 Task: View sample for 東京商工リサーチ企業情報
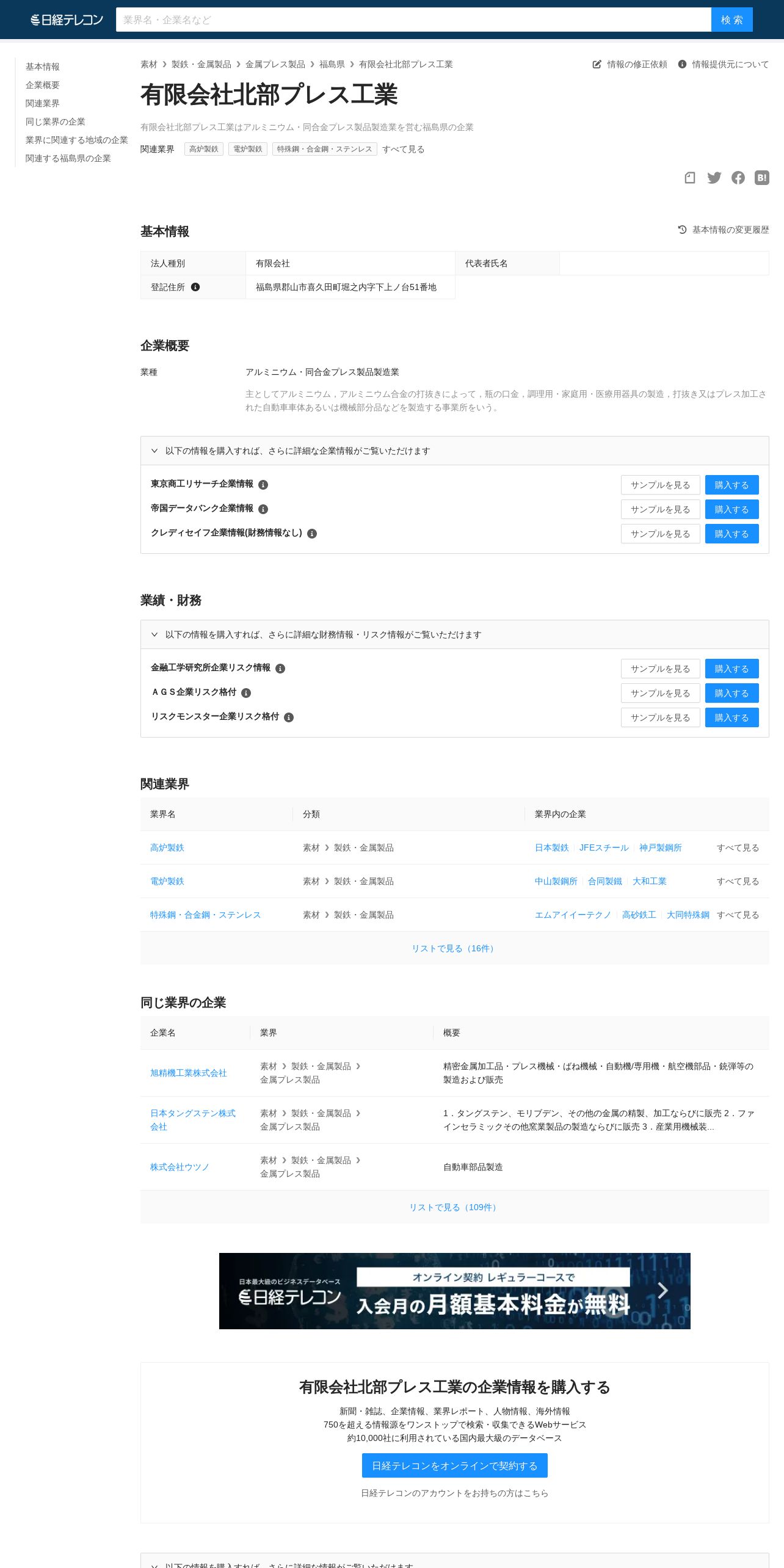click(x=661, y=485)
